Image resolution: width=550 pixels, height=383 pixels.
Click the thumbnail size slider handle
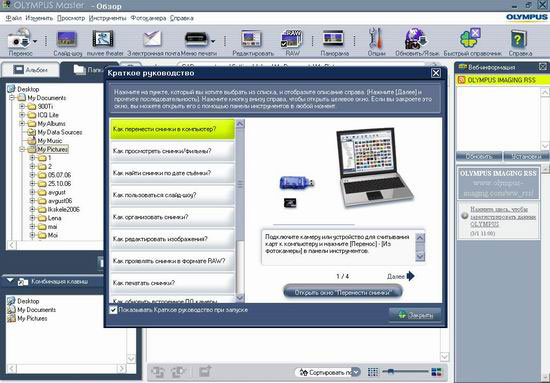tap(390, 371)
